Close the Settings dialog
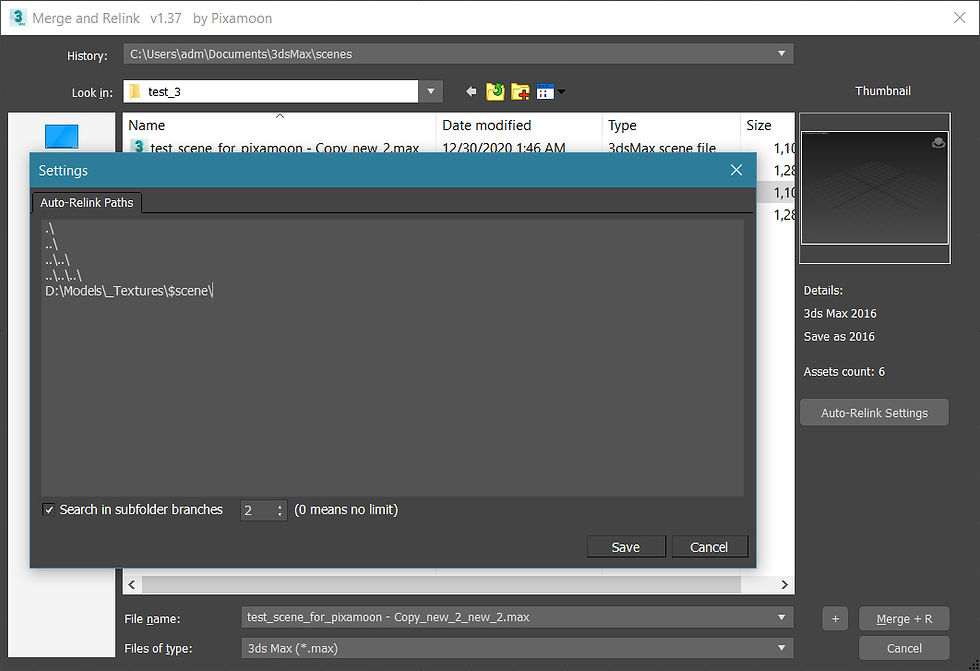This screenshot has width=980, height=671. [x=736, y=170]
